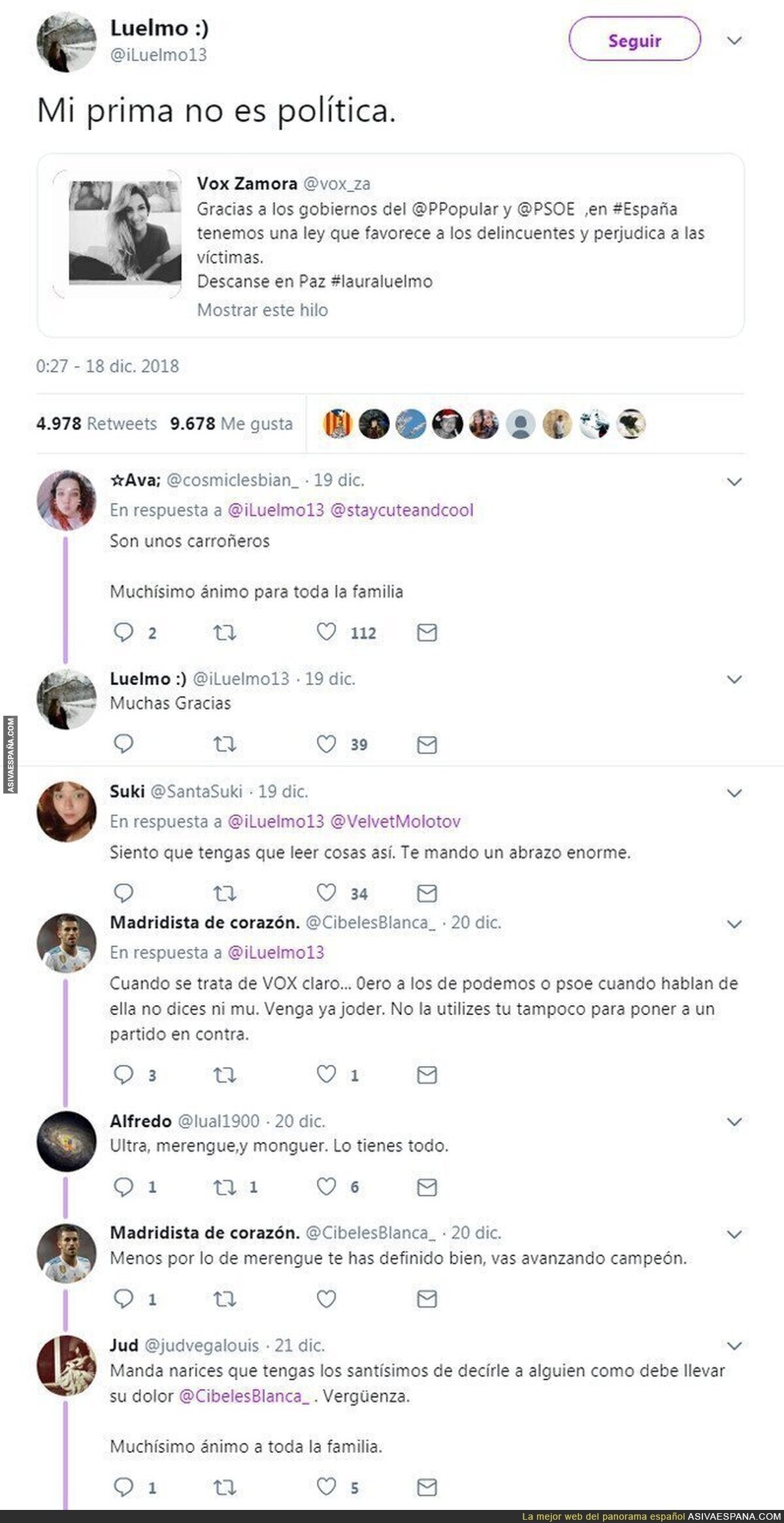The height and width of the screenshot is (1523, 784).
Task: Open the chevron menu on Suki's tweet
Action: (734, 793)
